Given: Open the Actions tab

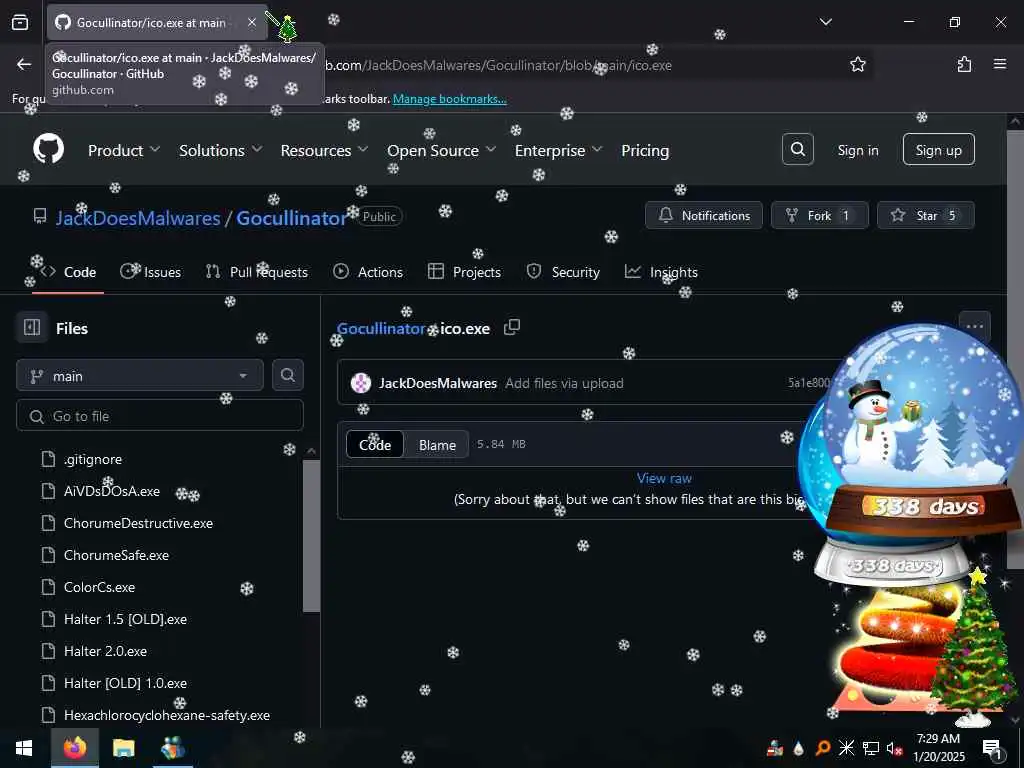Looking at the screenshot, I should [x=368, y=272].
